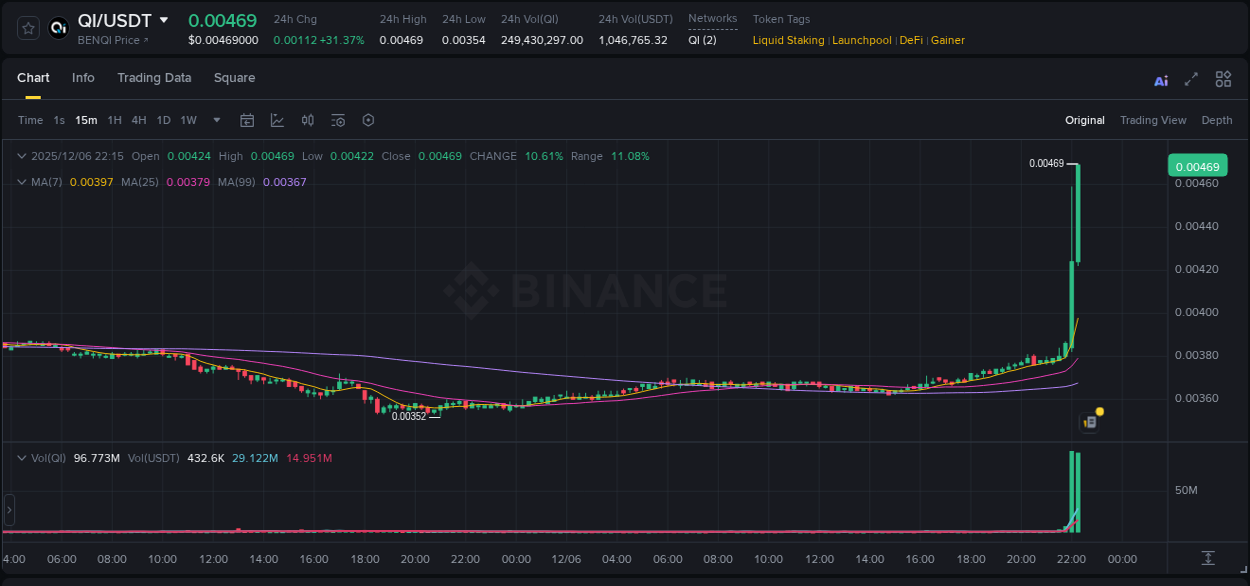Toggle the favorite star for QI/USDT
Screen dimensions: 1250x586
pyautogui.click(x=27, y=28)
